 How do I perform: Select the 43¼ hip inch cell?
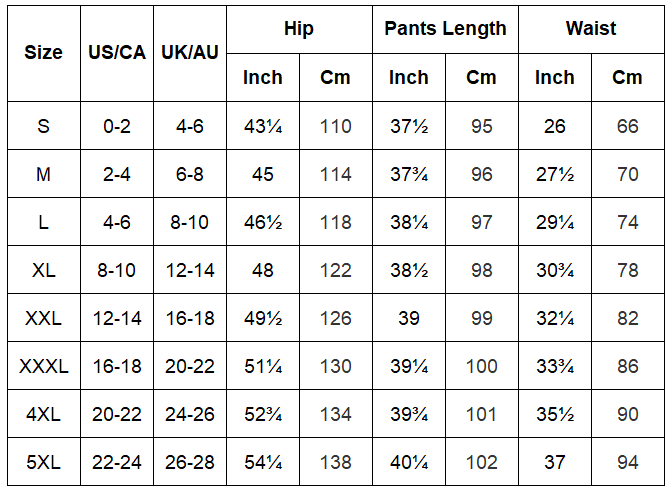(x=263, y=126)
